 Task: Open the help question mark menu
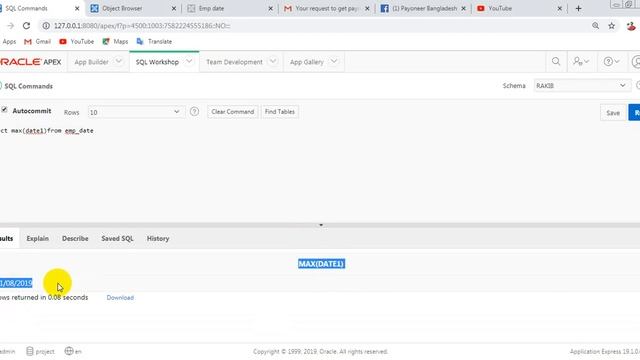[611, 62]
